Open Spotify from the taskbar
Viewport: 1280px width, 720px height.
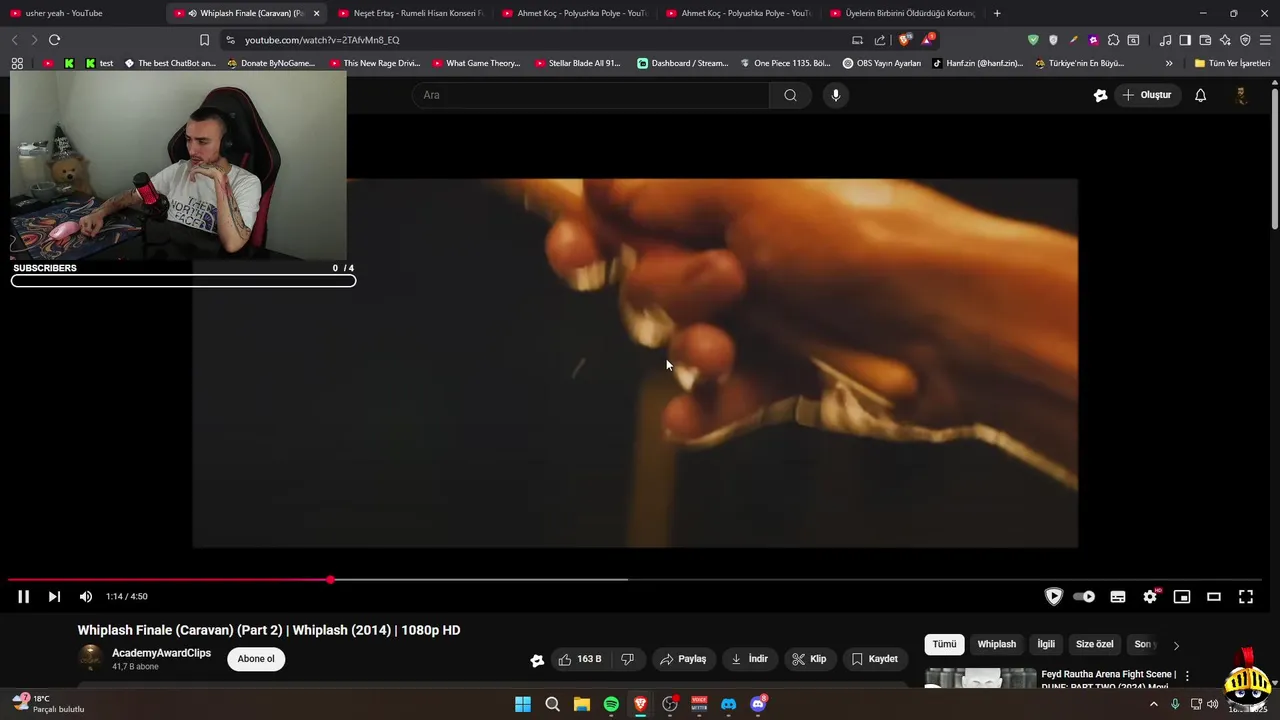[x=611, y=704]
